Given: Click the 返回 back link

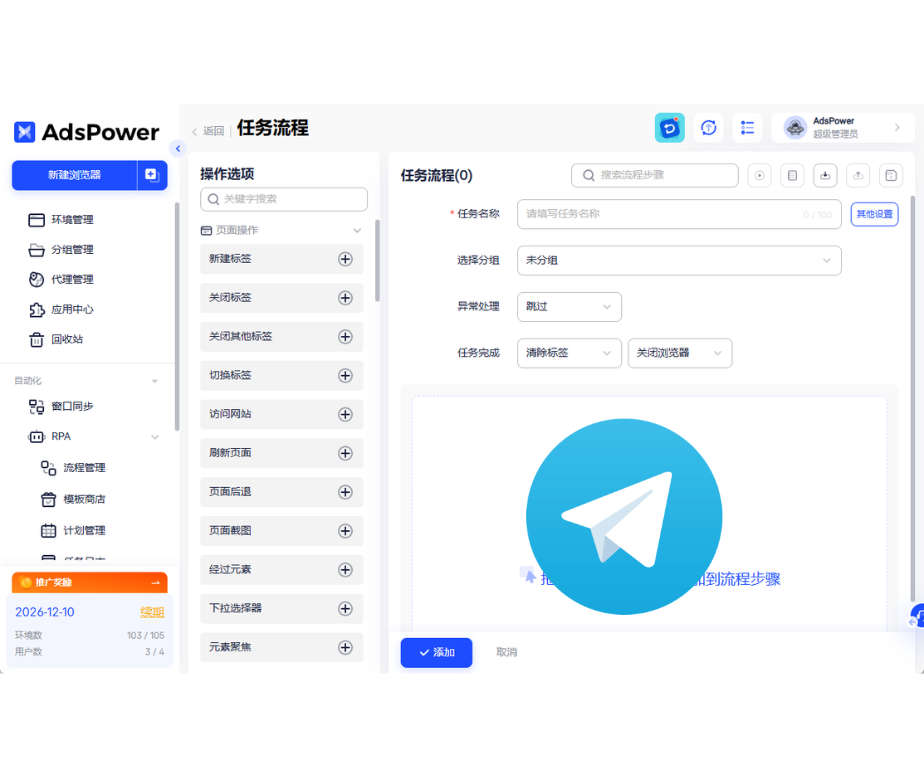Looking at the screenshot, I should 208,131.
